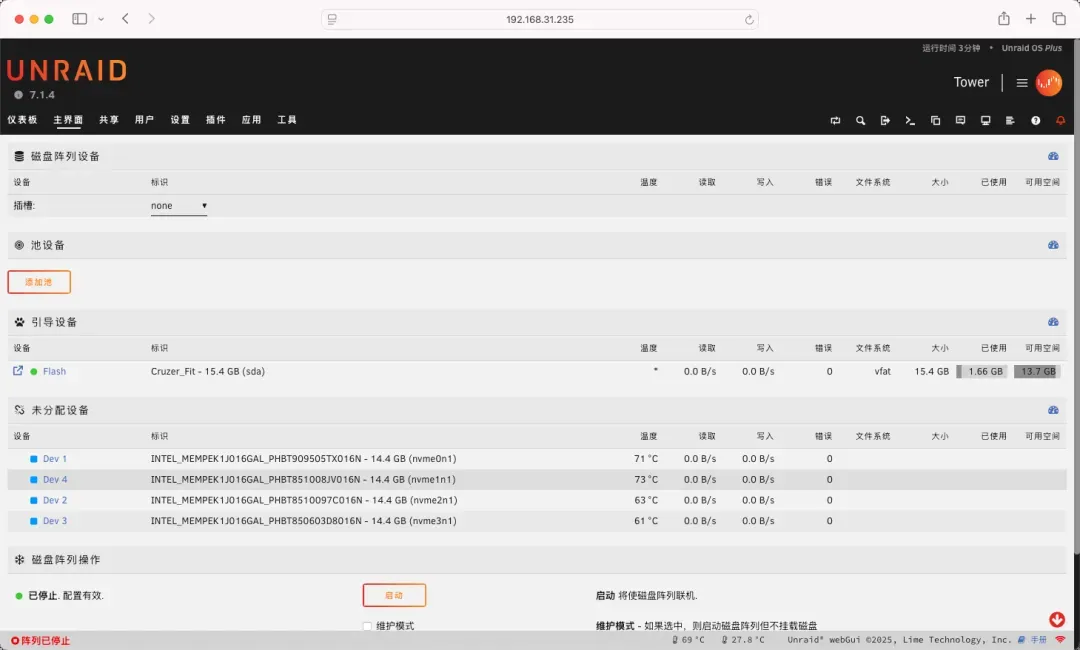The height and width of the screenshot is (650, 1080).
Task: Open the system info monitor icon
Action: [985, 121]
